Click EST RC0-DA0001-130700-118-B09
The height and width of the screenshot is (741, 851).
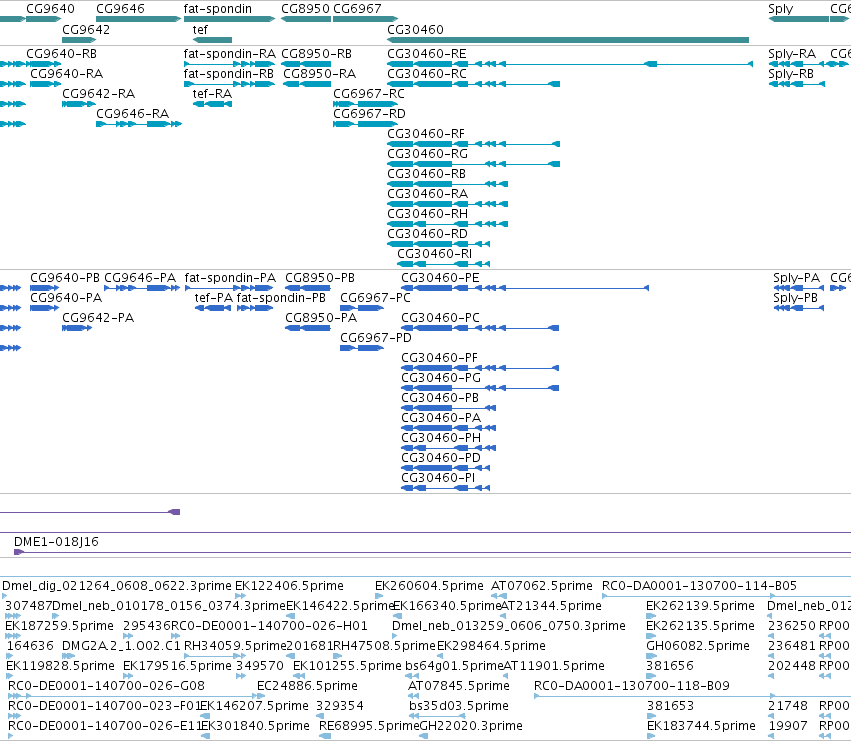[632, 686]
